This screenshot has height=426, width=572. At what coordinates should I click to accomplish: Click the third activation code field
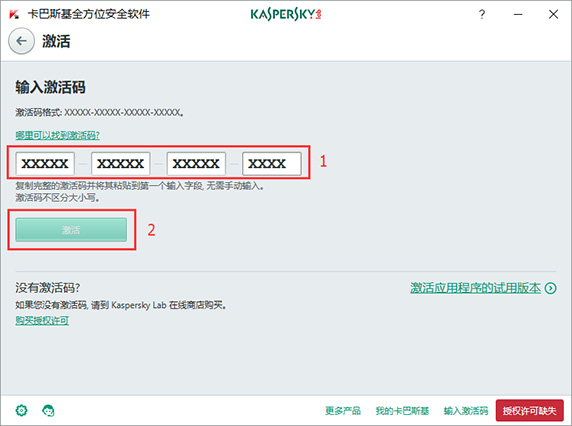pyautogui.click(x=196, y=164)
